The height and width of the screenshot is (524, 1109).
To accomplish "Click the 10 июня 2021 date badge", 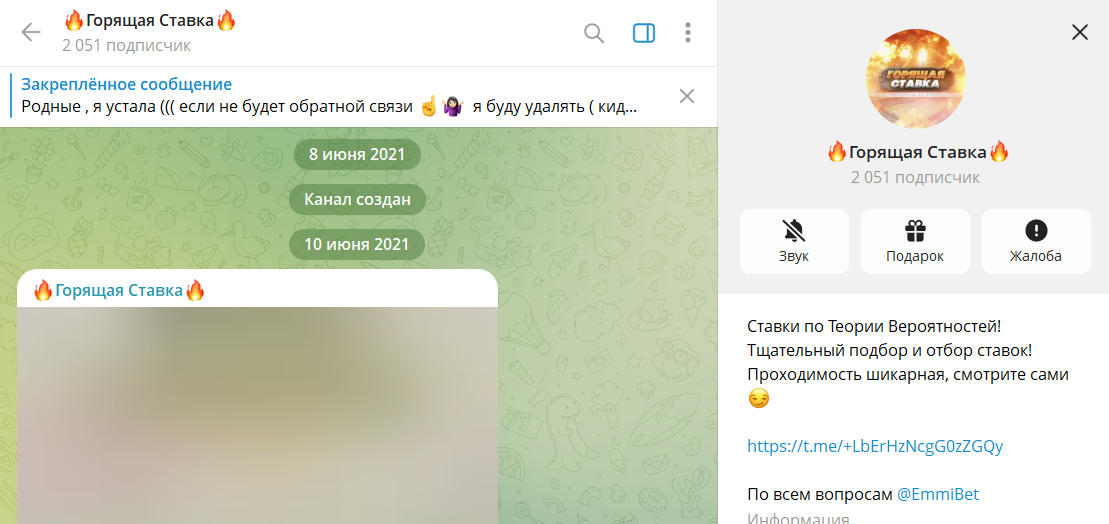I will 358,243.
